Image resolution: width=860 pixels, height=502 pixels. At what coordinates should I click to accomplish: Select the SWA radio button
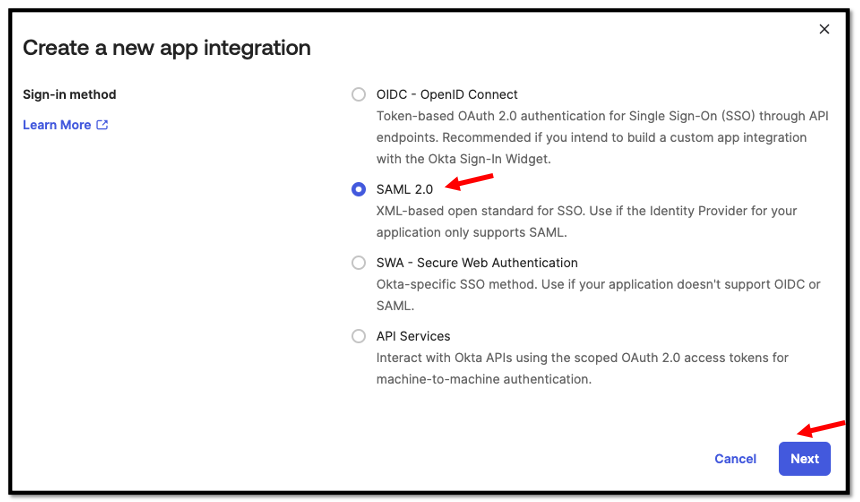358,263
